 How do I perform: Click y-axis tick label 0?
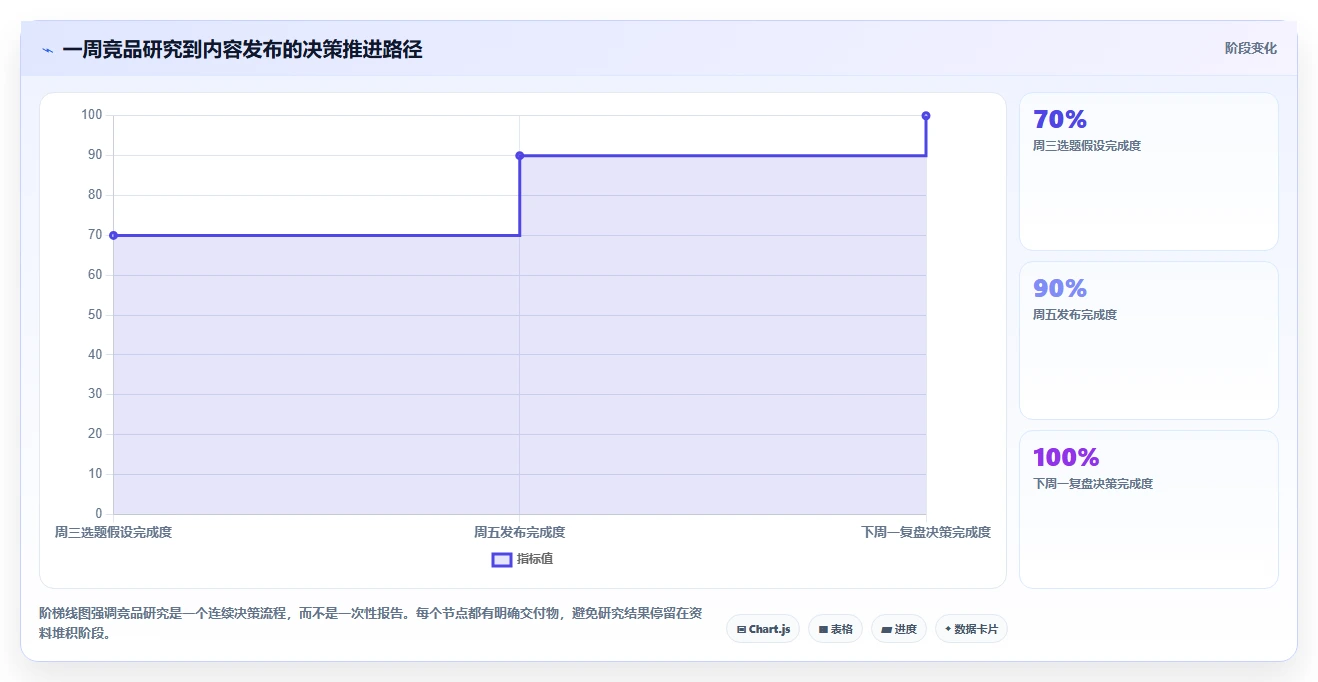coord(99,514)
